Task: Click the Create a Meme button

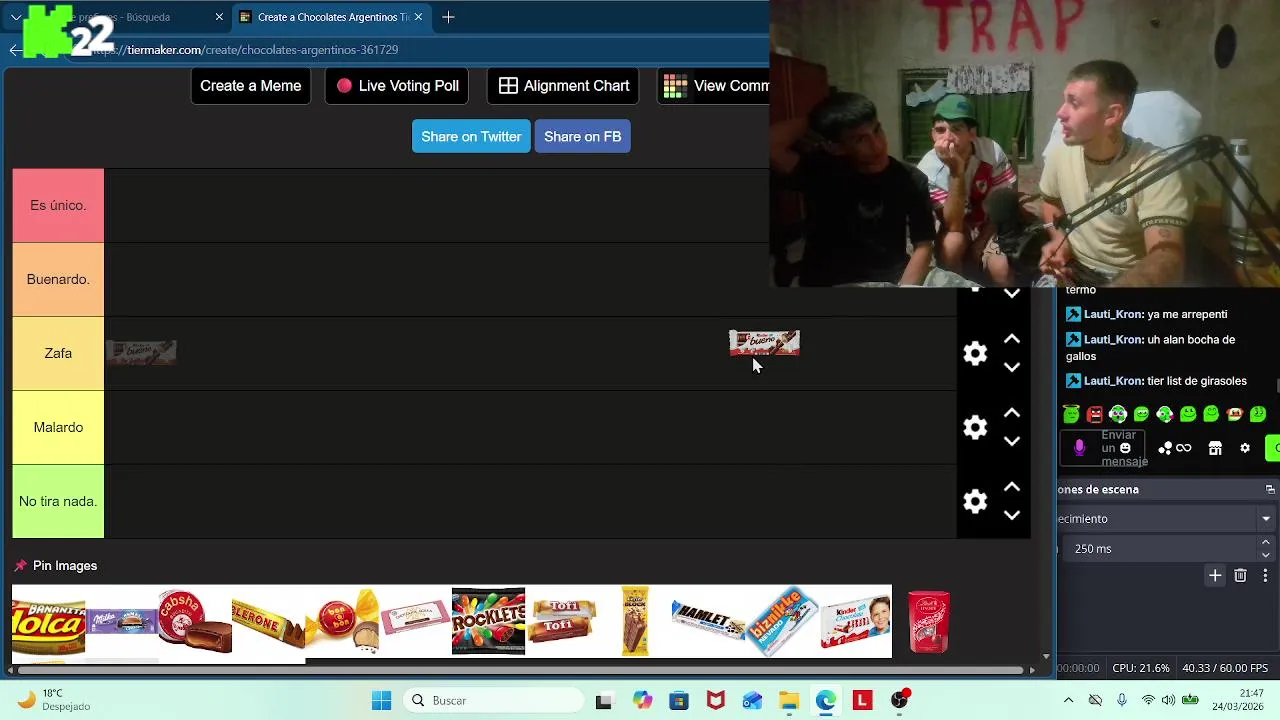Action: point(250,86)
